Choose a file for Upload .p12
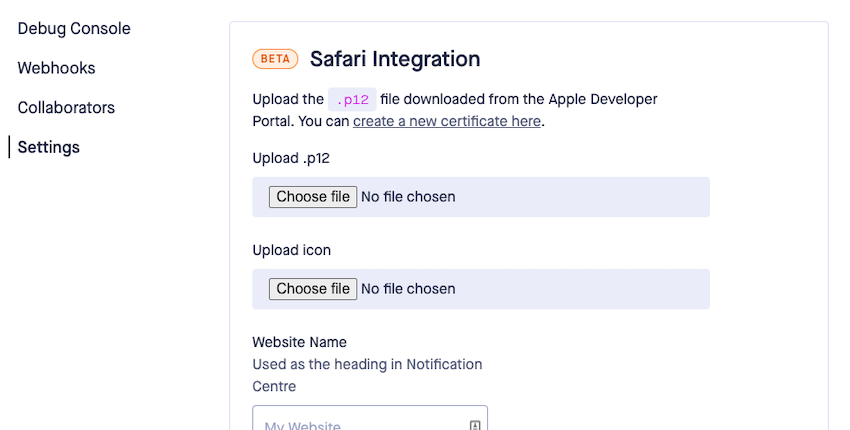The height and width of the screenshot is (430, 850). point(313,197)
